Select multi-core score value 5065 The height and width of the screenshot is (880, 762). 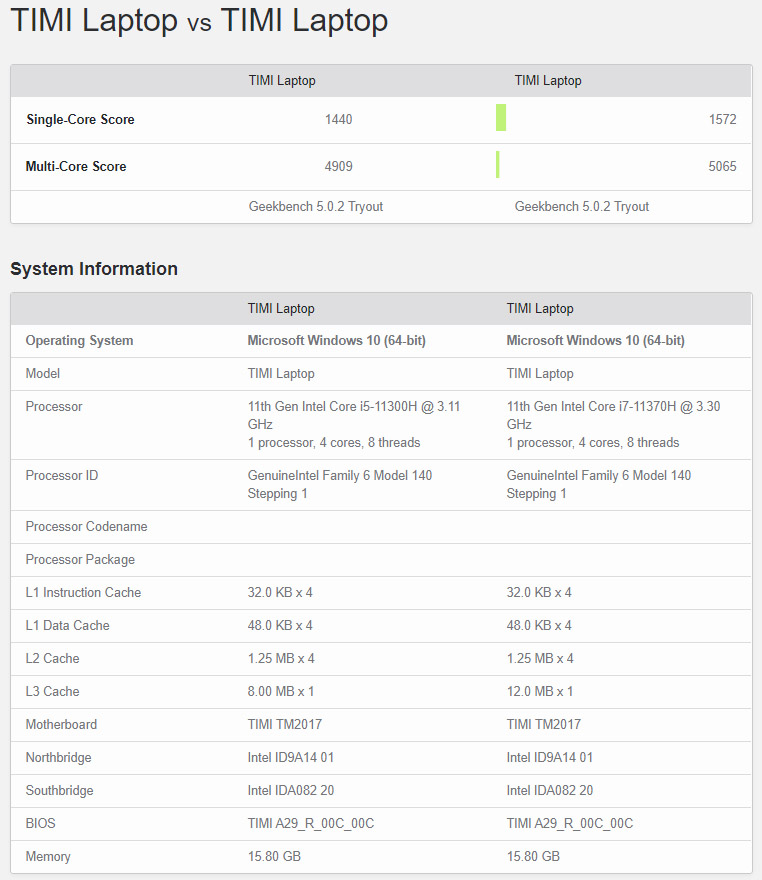tap(722, 167)
